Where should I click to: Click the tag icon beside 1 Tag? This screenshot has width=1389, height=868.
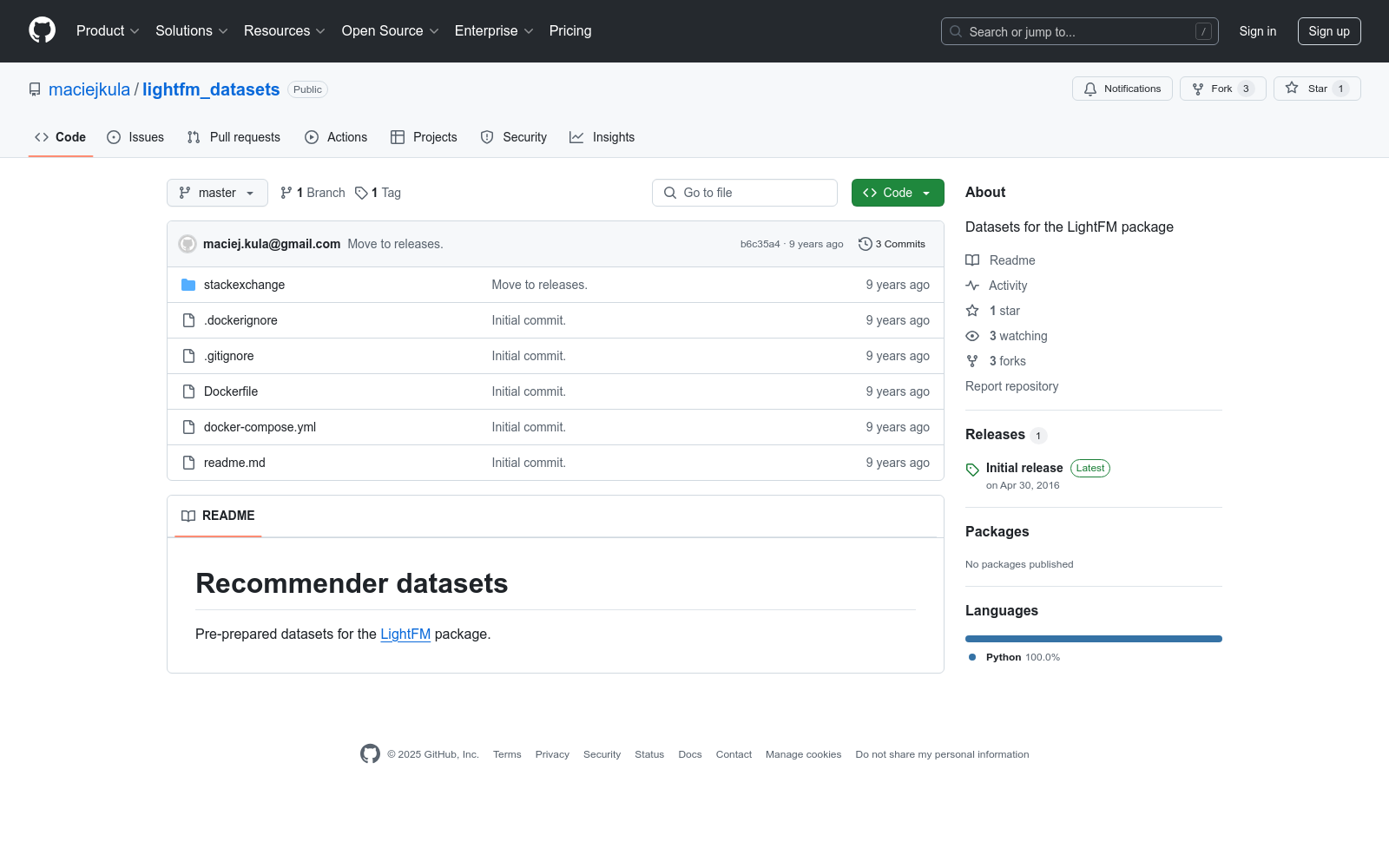point(361,193)
